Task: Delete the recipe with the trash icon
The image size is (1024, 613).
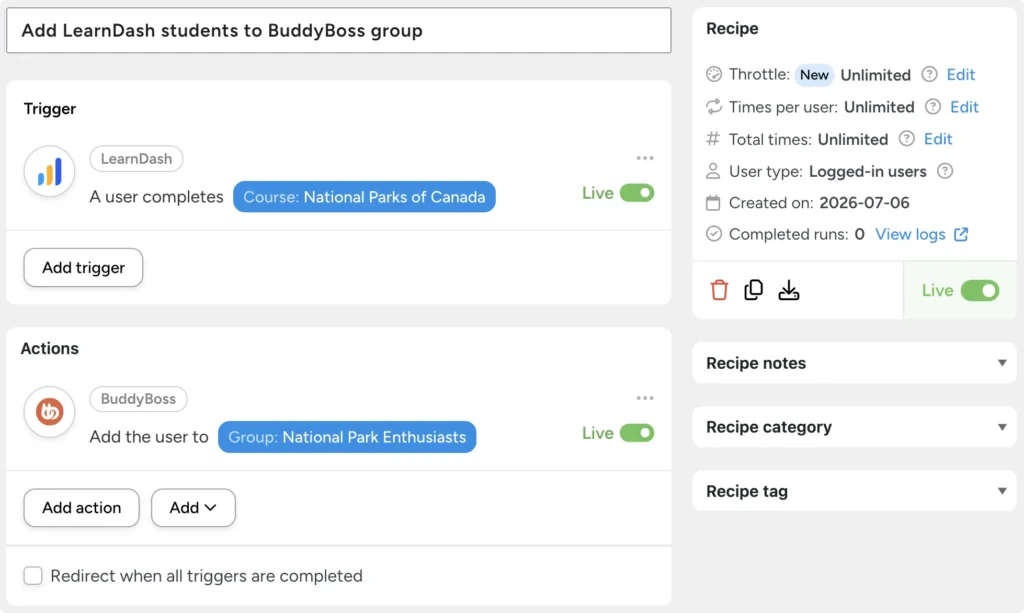Action: (x=719, y=290)
